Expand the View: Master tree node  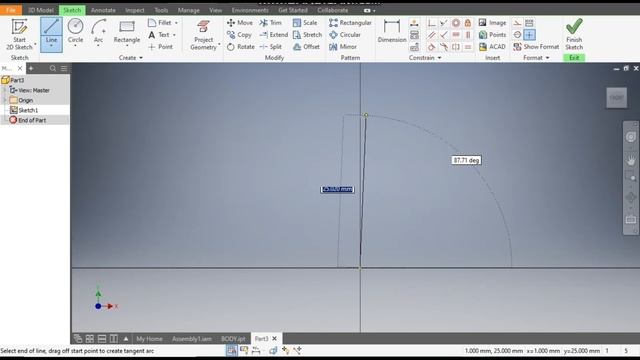click(x=4, y=90)
